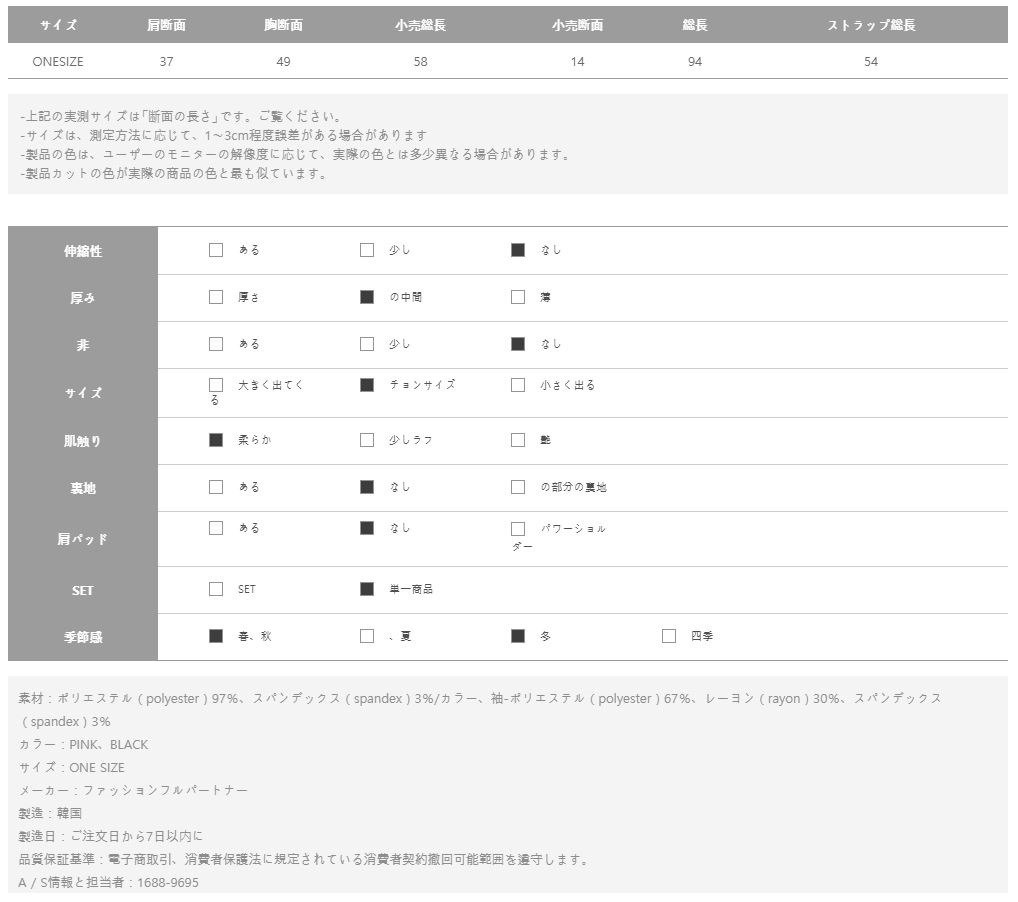This screenshot has height=902, width=1018.
Task: Click the 肩断面 column header
Action: coord(166,25)
